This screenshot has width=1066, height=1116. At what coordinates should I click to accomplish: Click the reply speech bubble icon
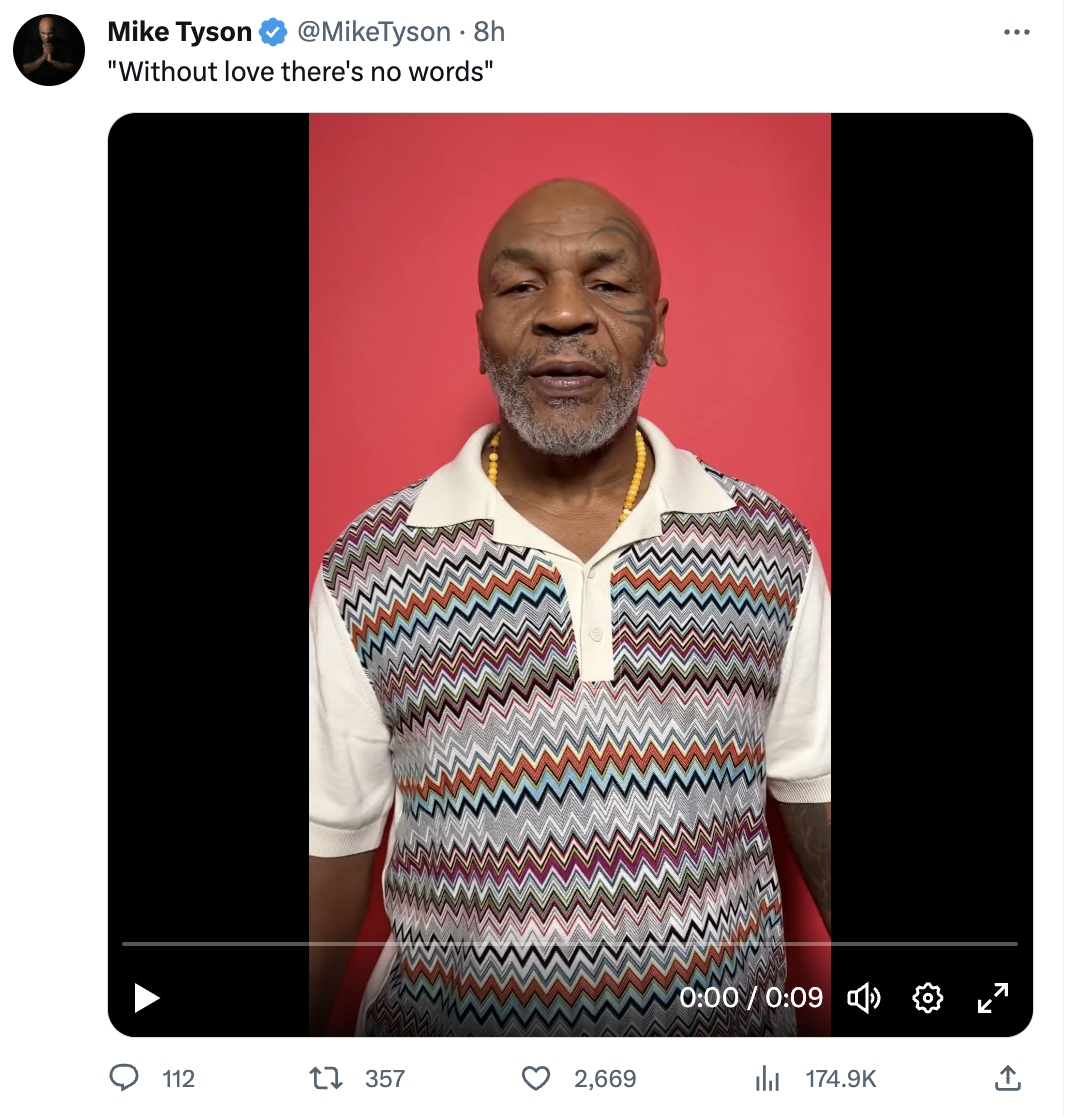[124, 1078]
